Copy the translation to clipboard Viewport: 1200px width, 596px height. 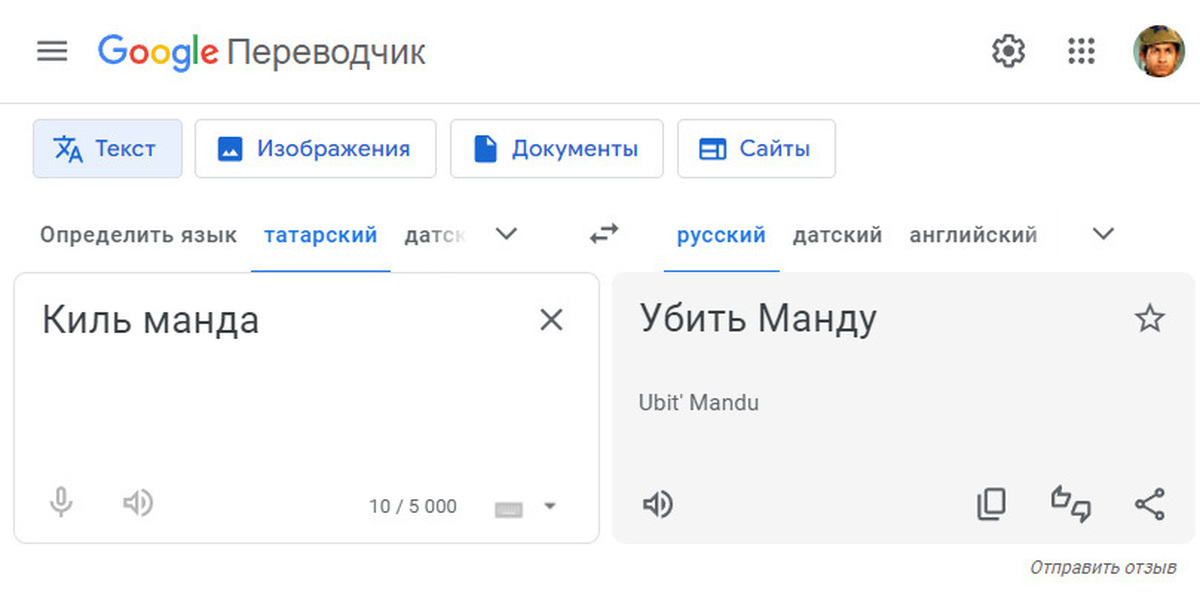990,505
